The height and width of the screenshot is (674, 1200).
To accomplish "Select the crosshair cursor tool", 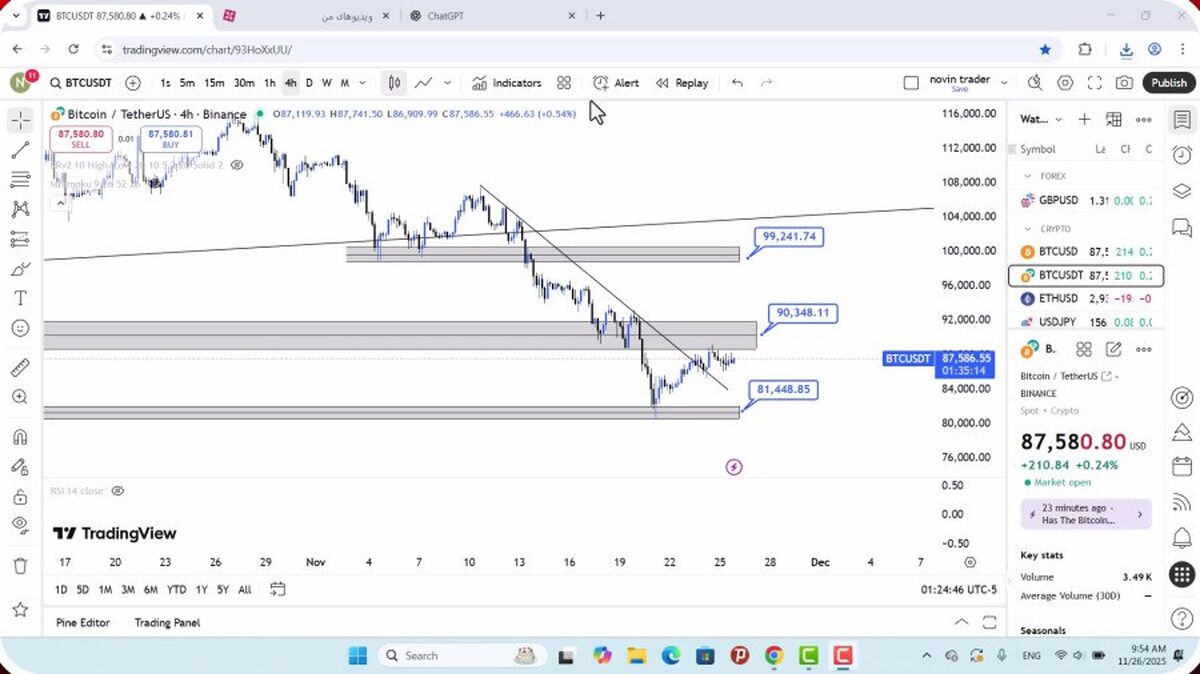I will point(20,121).
